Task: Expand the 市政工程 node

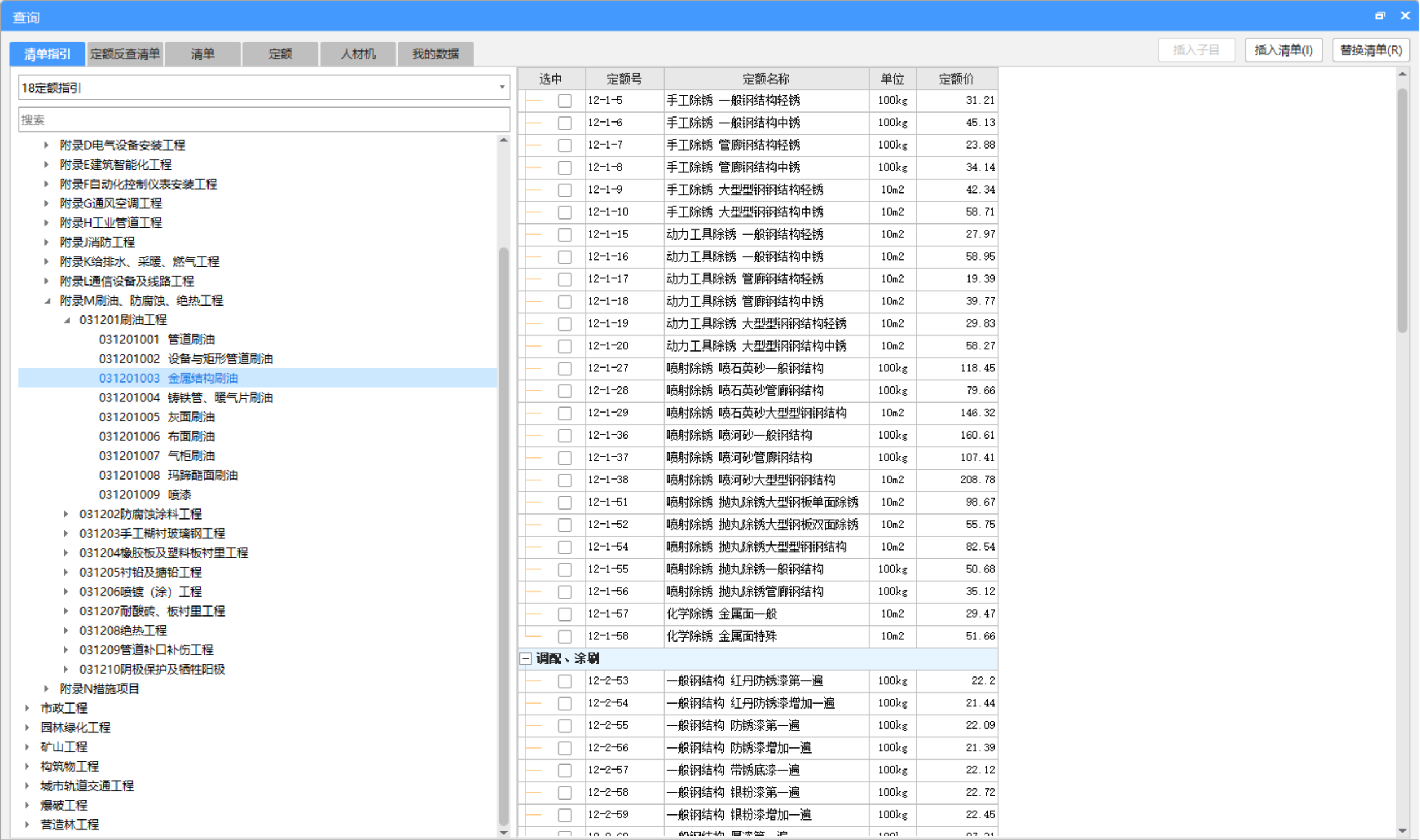Action: pos(27,708)
